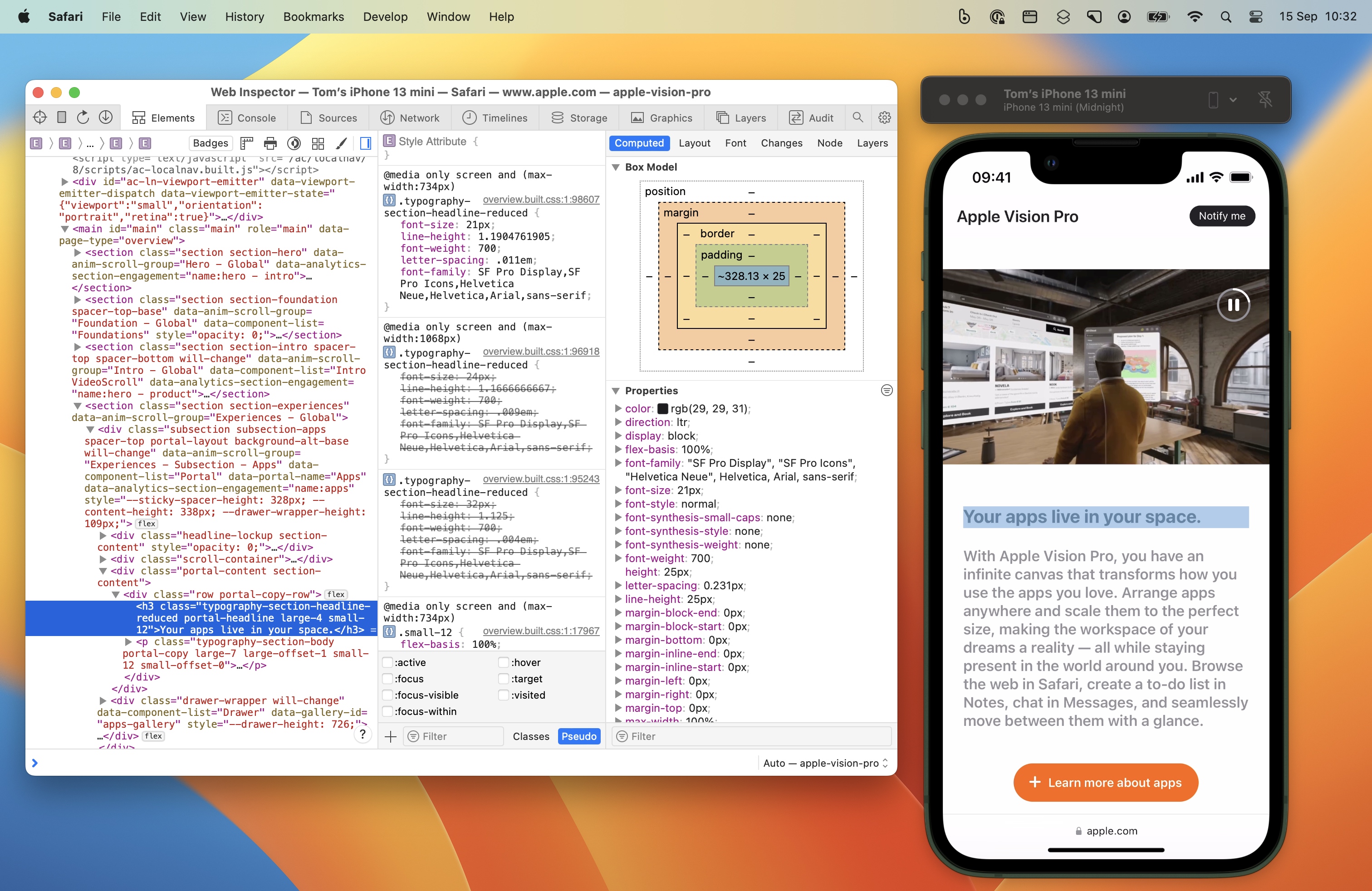Switch to the Network tab

coord(410,117)
